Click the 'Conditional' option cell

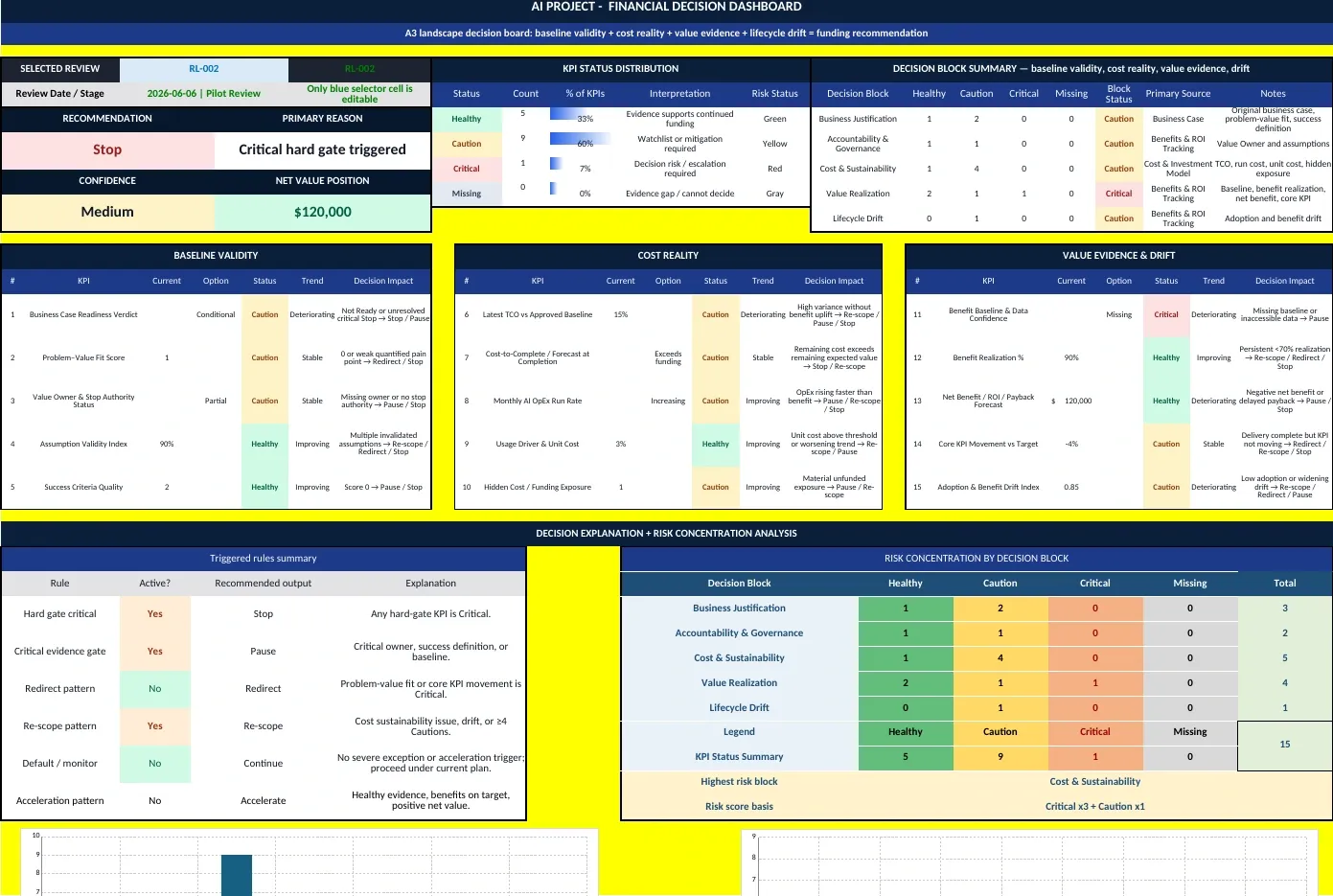216,314
